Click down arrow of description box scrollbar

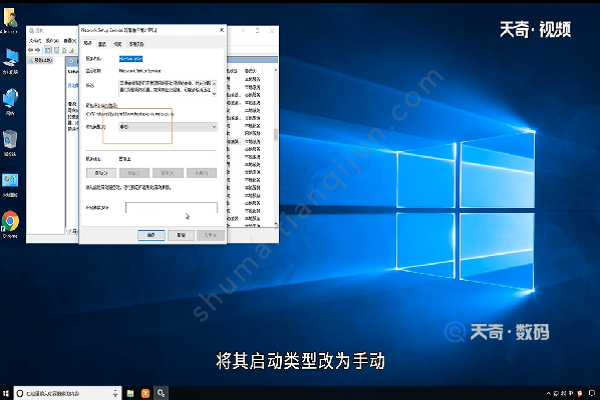pyautogui.click(x=214, y=93)
